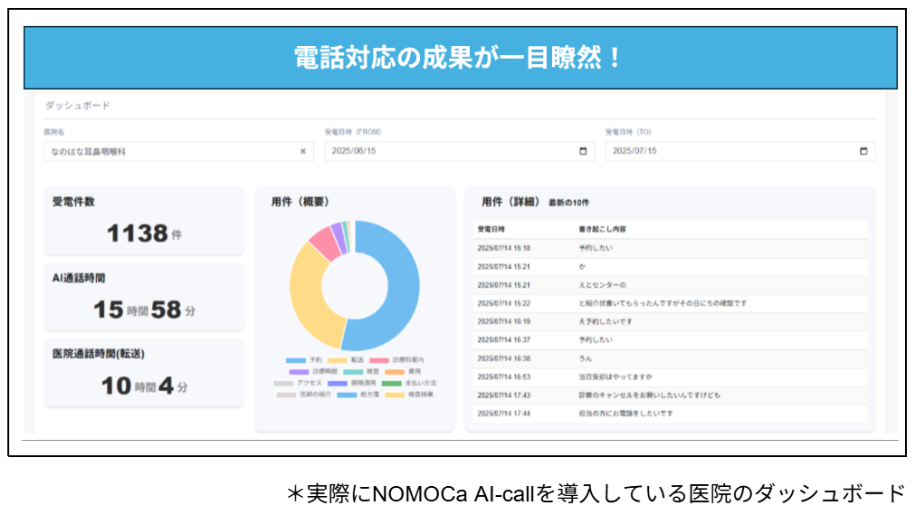Image resolution: width=919 pixels, height=524 pixels.
Task: Select the last row at 2025/07/14 17:44
Action: 670,413
